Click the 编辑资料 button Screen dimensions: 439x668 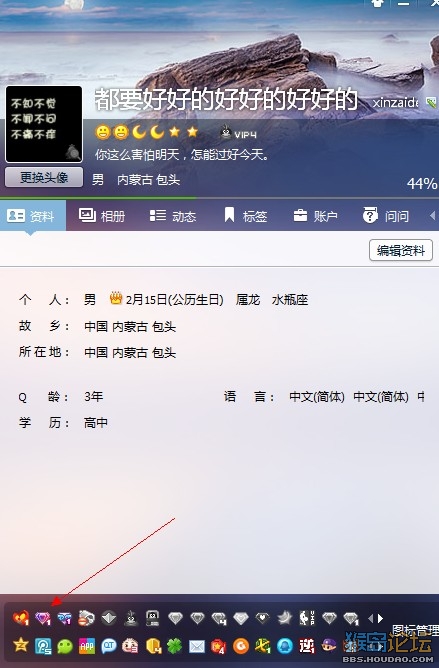(401, 250)
